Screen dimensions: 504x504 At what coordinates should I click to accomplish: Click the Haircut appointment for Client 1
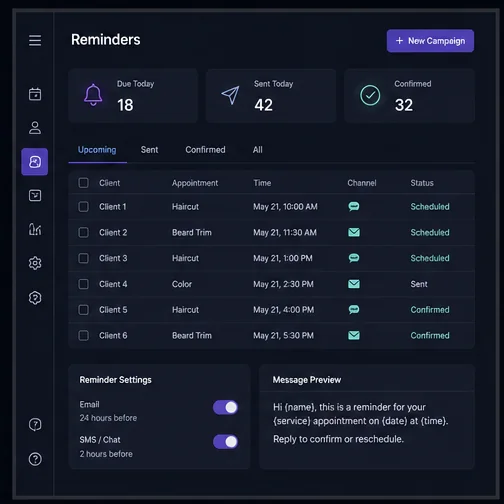tap(185, 207)
